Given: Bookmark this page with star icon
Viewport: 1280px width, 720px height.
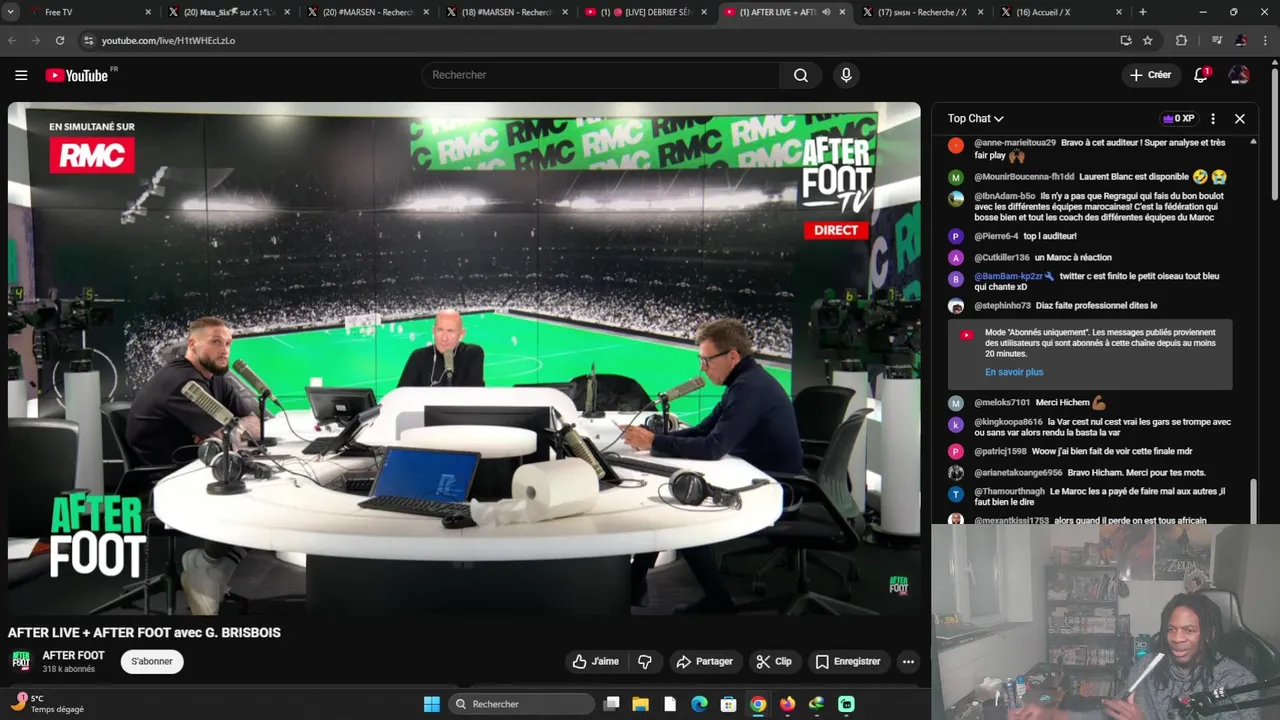Looking at the screenshot, I should [1148, 40].
